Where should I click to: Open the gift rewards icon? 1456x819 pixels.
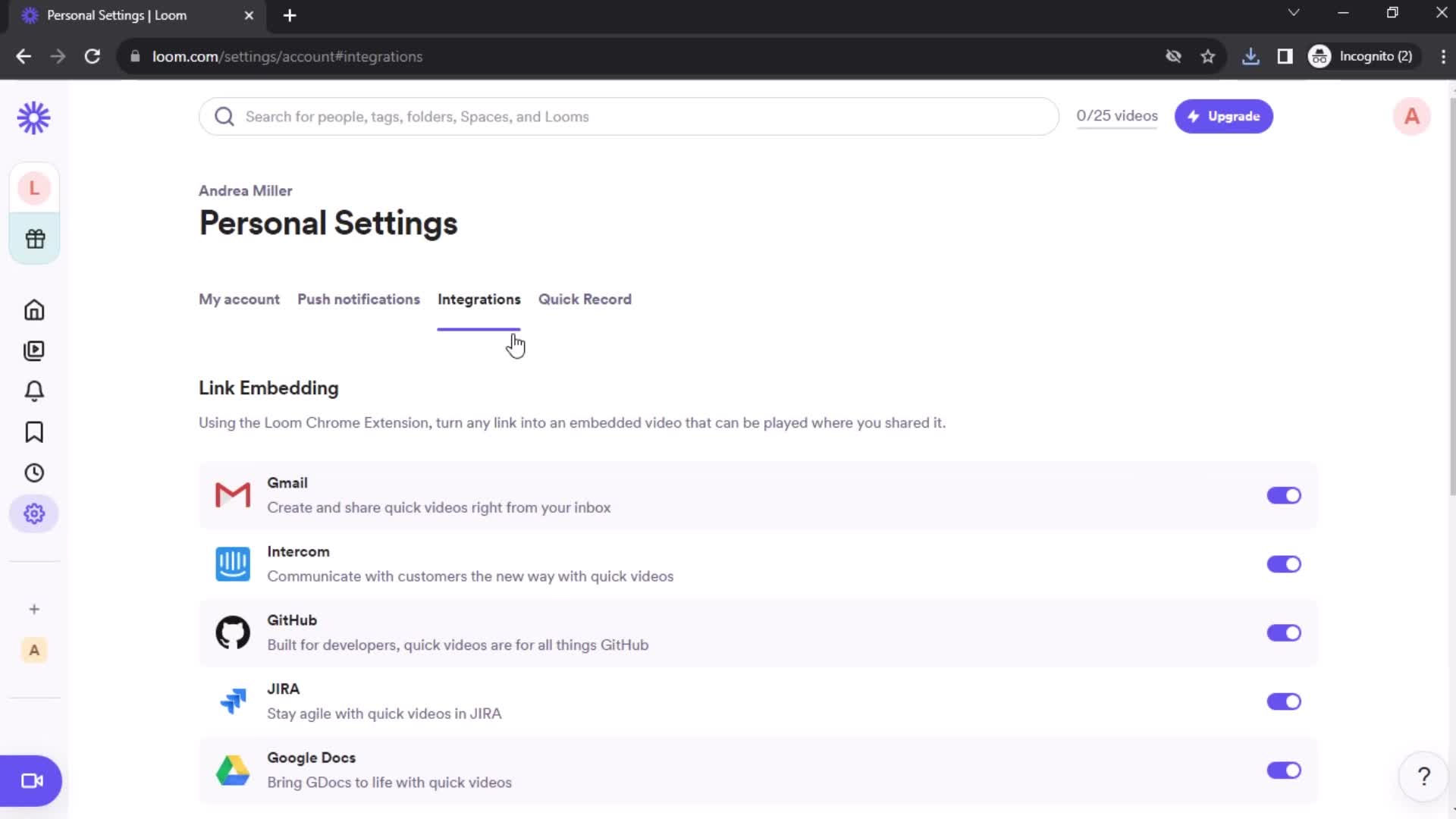[35, 239]
